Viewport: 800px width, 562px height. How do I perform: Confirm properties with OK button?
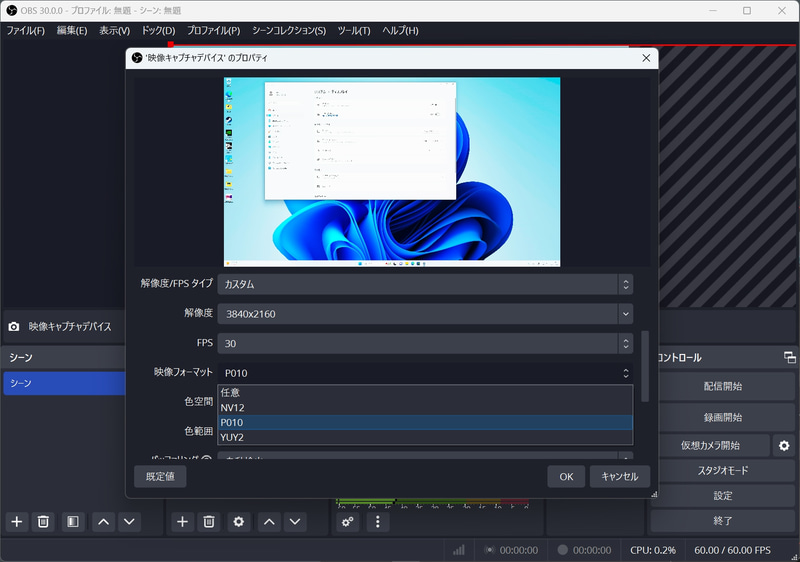pyautogui.click(x=566, y=476)
